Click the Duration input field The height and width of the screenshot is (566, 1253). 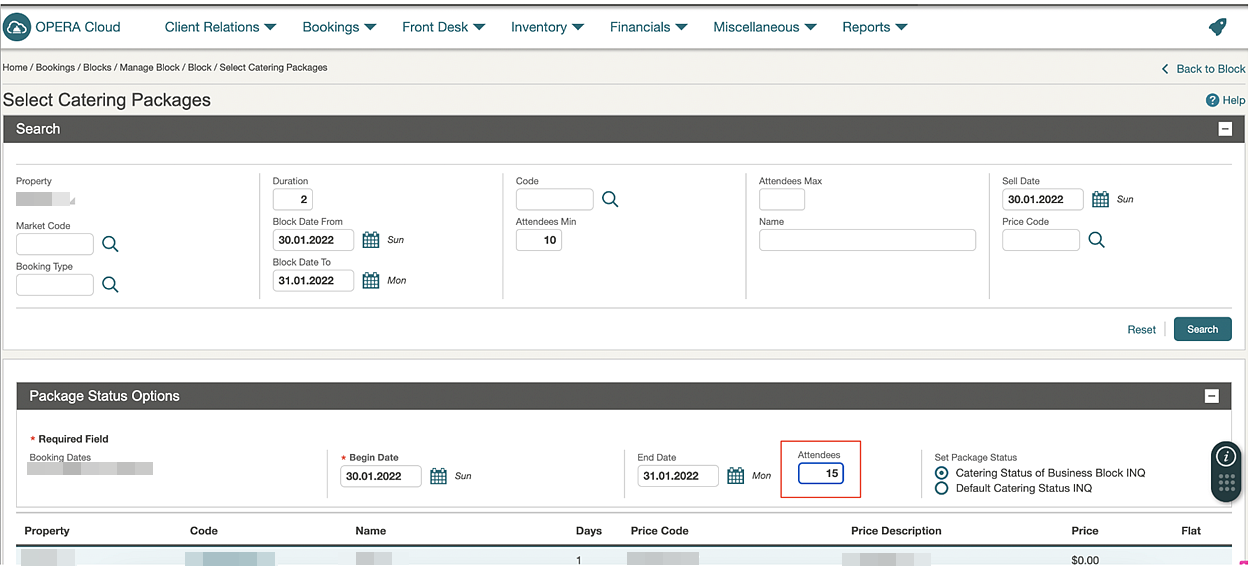tap(292, 199)
